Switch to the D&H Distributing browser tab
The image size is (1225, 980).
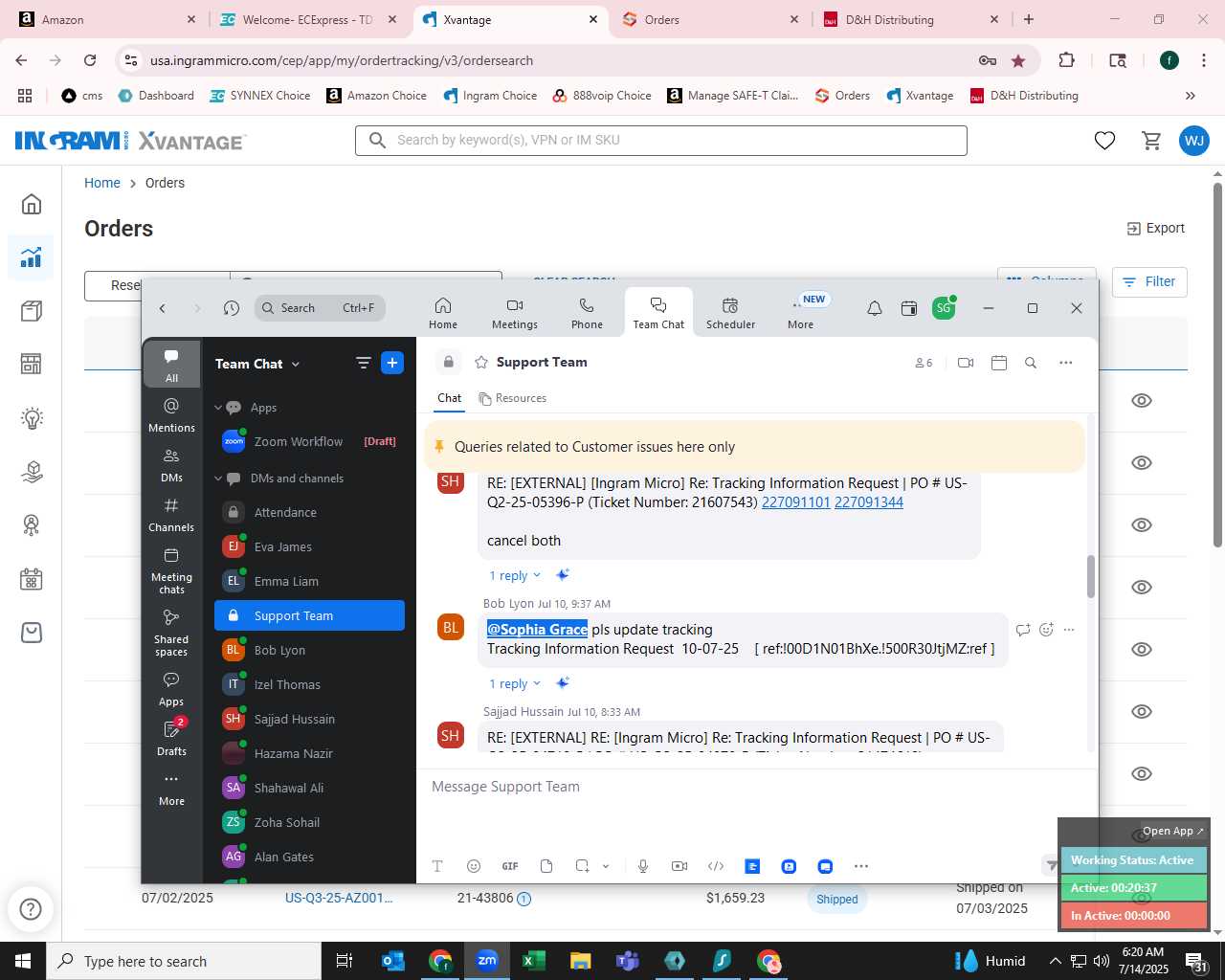tap(912, 19)
